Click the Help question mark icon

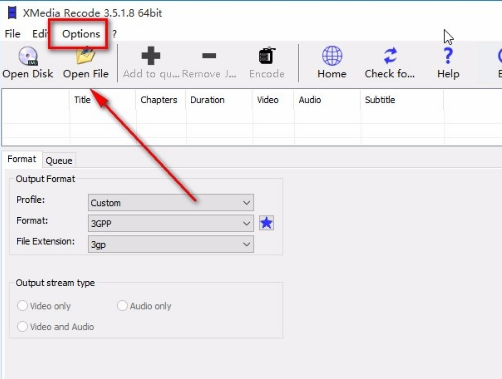coord(448,56)
